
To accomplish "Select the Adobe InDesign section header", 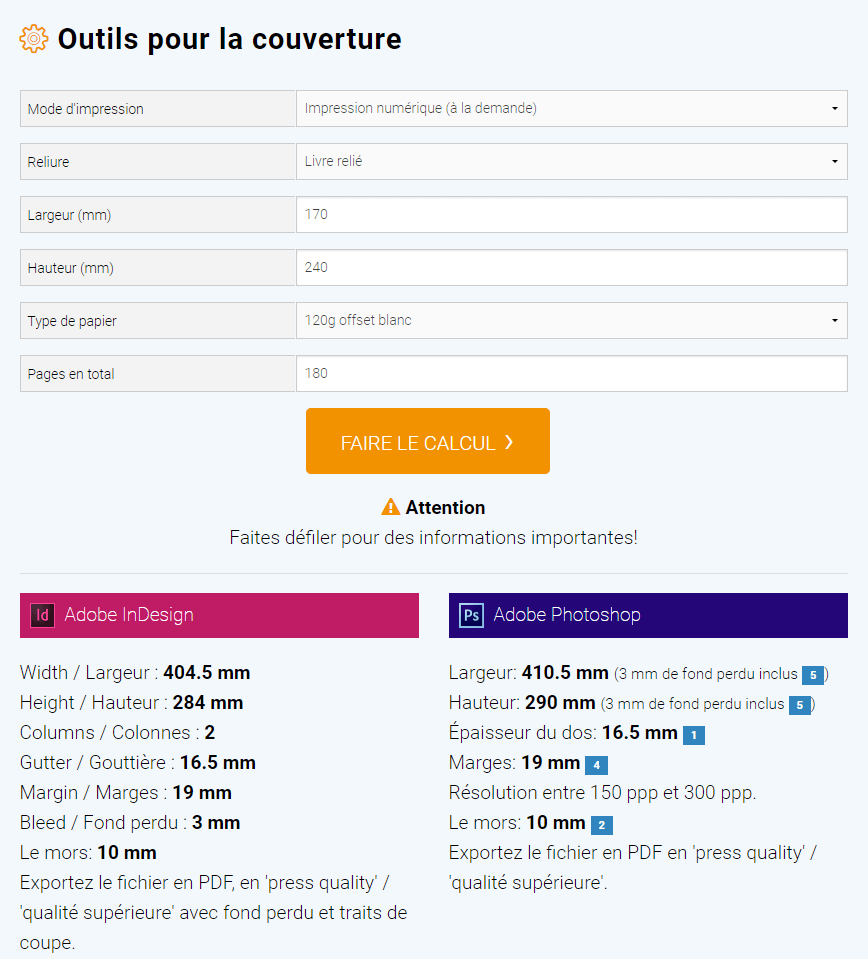I will pos(219,615).
